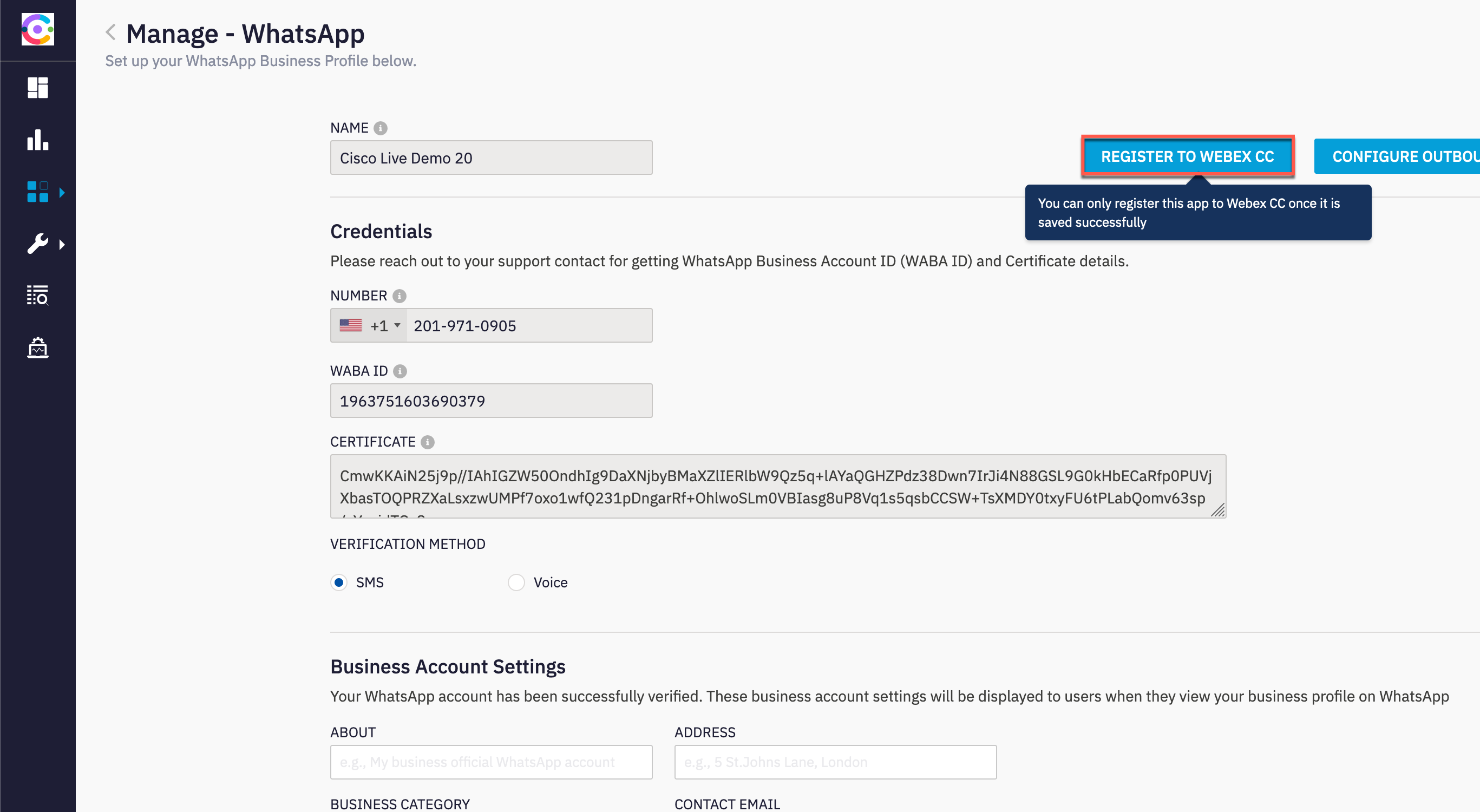Click the Business Account Settings heading
This screenshot has height=812, width=1480.
(x=448, y=666)
